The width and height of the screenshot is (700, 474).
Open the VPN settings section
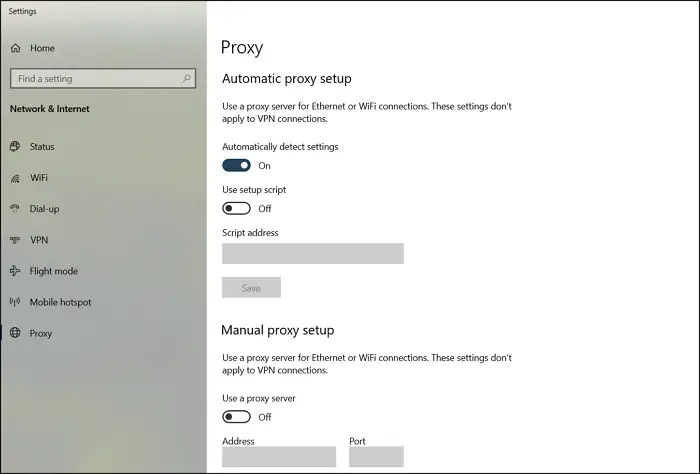click(39, 240)
